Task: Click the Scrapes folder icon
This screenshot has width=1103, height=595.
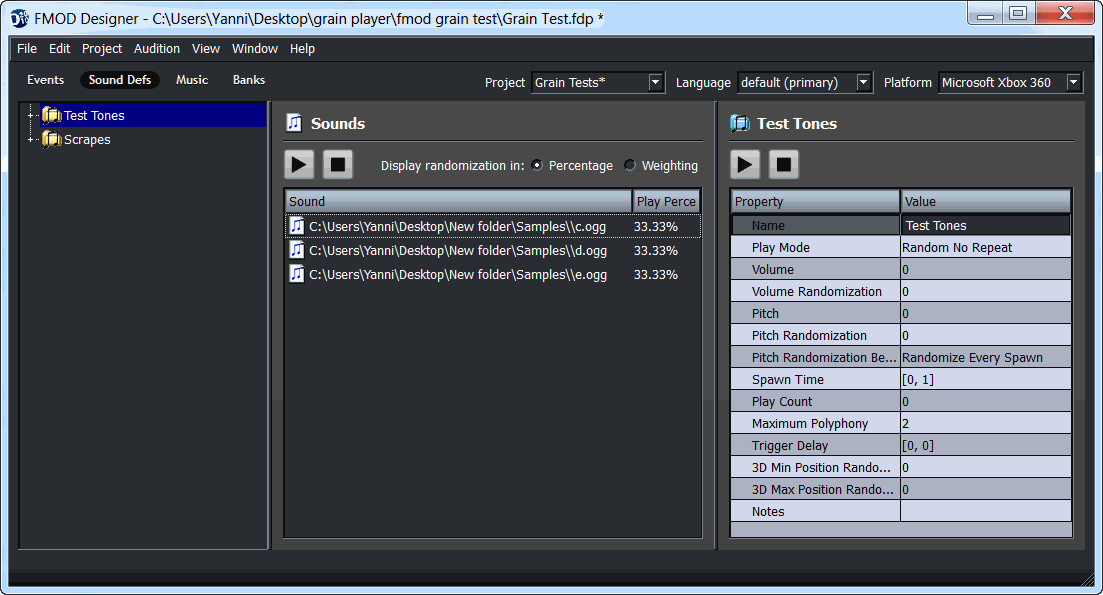Action: pyautogui.click(x=51, y=139)
